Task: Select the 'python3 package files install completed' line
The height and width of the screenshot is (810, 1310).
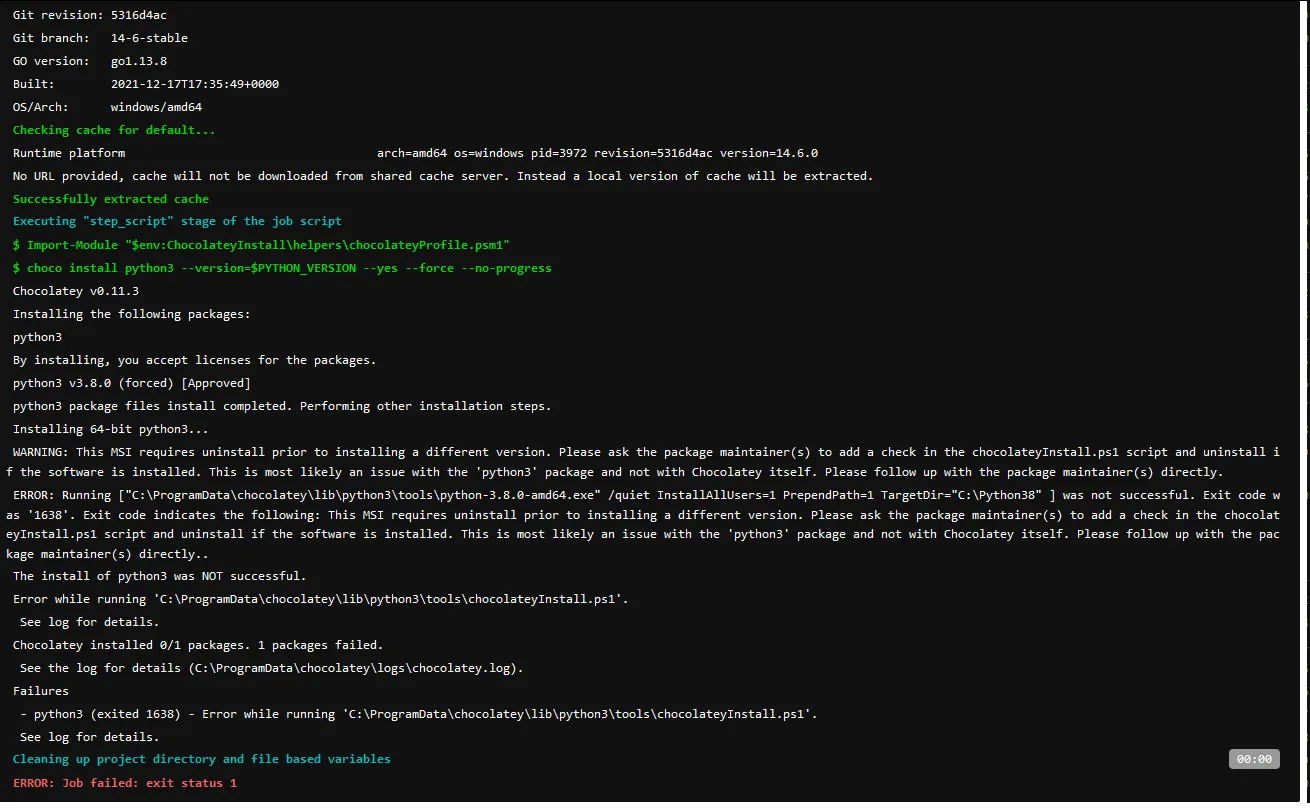Action: tap(282, 406)
